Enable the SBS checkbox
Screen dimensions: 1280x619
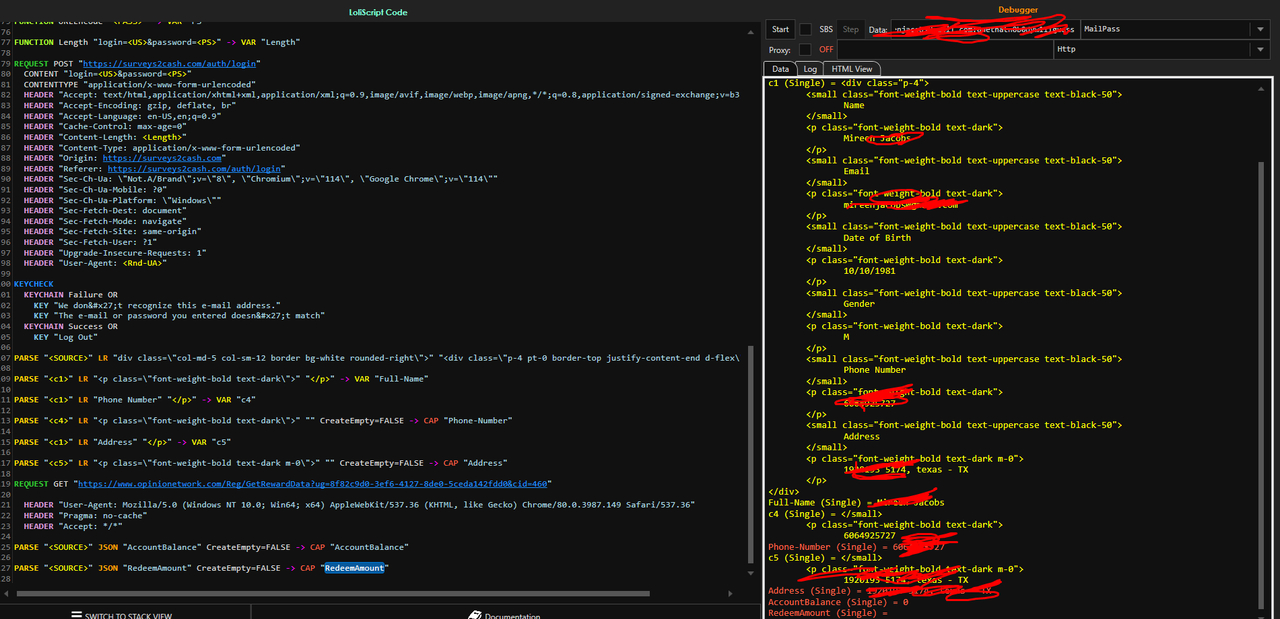click(x=806, y=29)
